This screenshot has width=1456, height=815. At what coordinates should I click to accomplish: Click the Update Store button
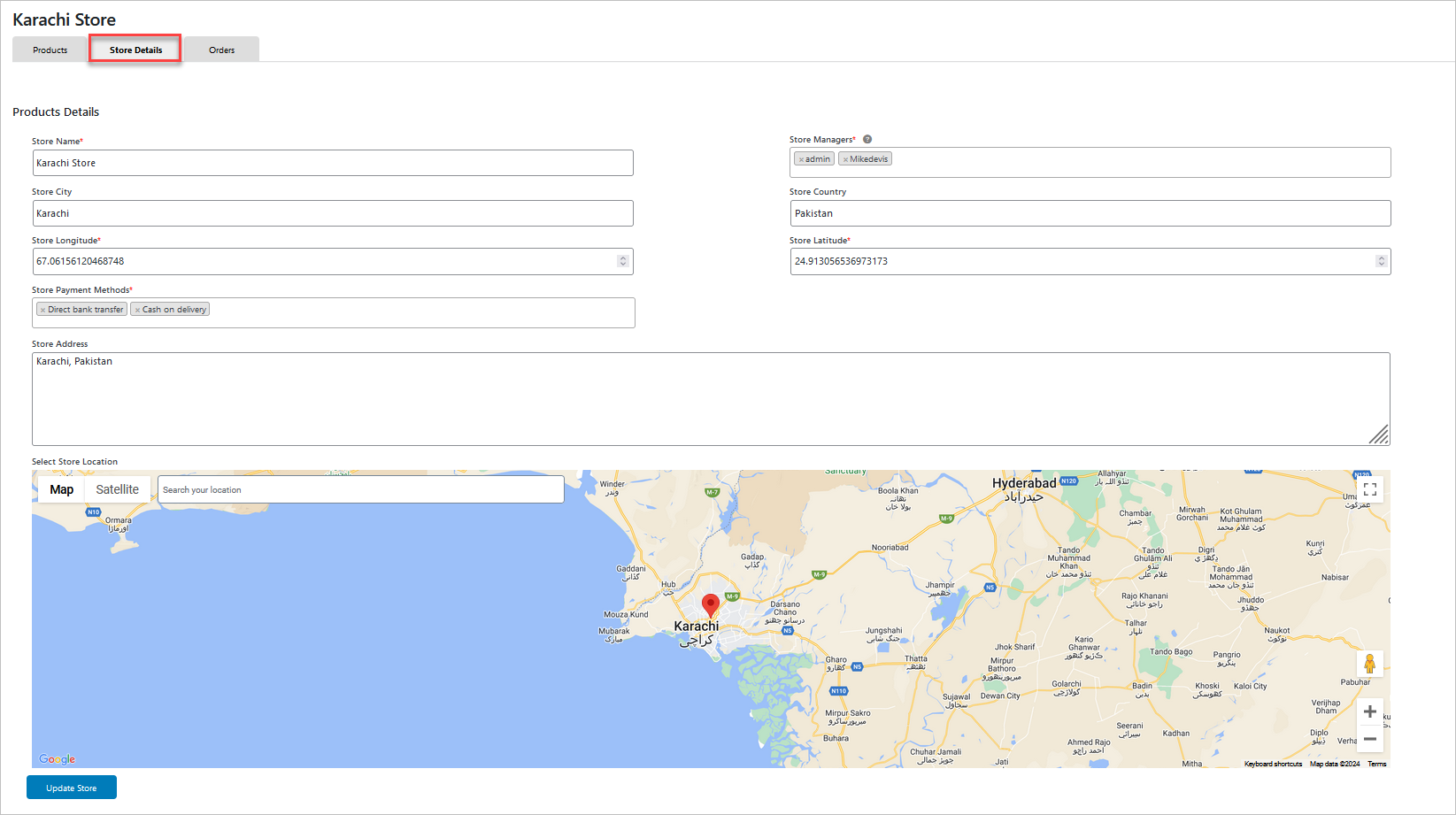71,787
